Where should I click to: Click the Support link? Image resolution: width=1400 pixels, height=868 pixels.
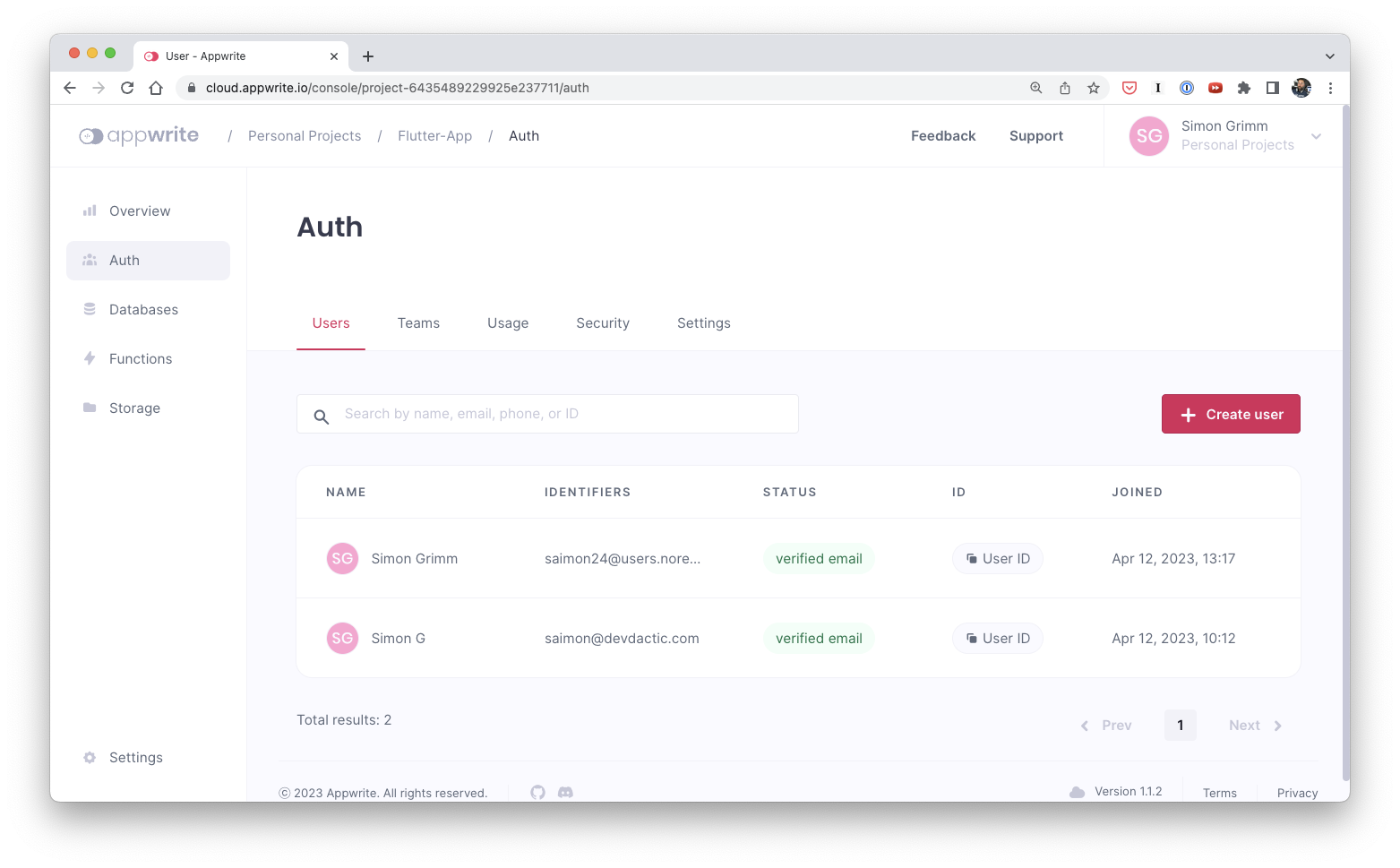click(1036, 136)
